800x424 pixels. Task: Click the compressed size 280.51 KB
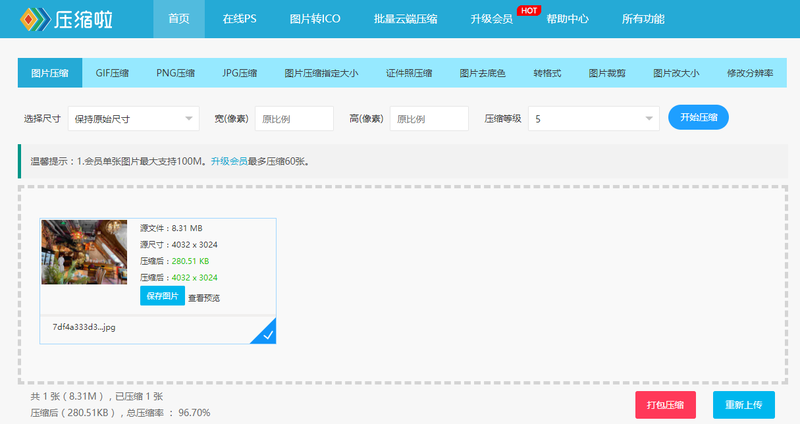click(190, 261)
